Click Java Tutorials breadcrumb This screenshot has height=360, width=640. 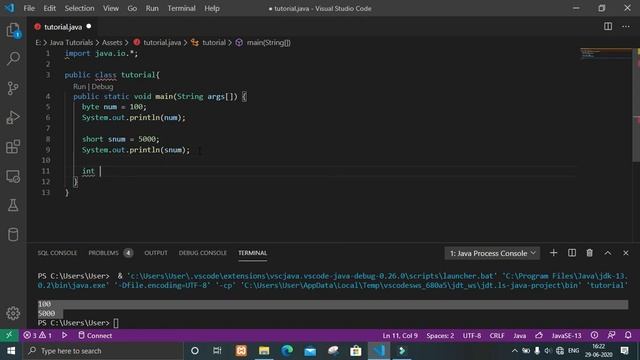pos(71,42)
